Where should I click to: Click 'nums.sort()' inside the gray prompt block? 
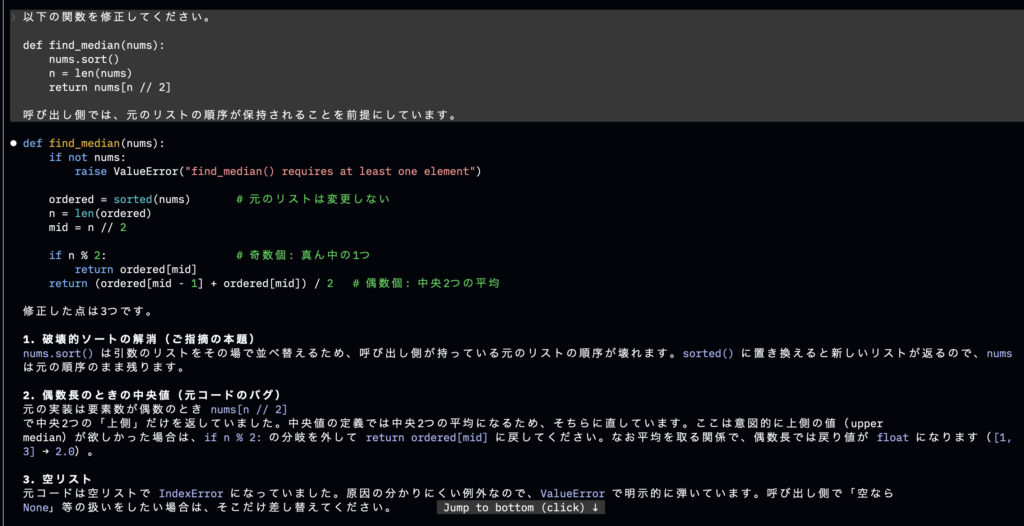tap(84, 59)
